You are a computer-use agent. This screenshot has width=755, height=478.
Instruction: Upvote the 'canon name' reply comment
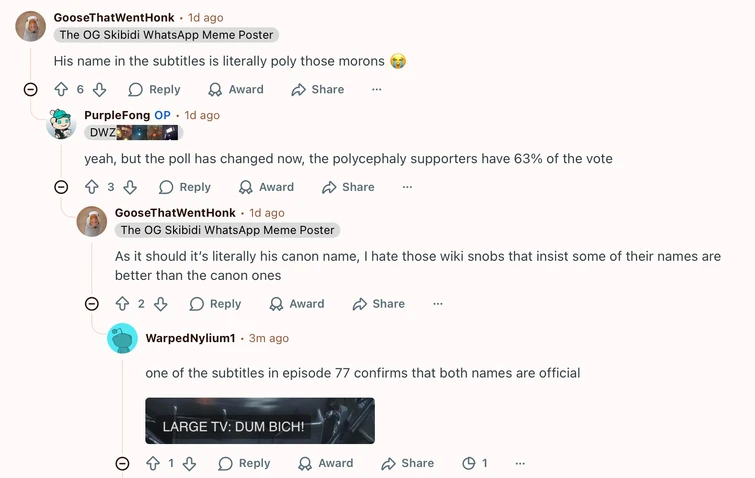tap(123, 304)
